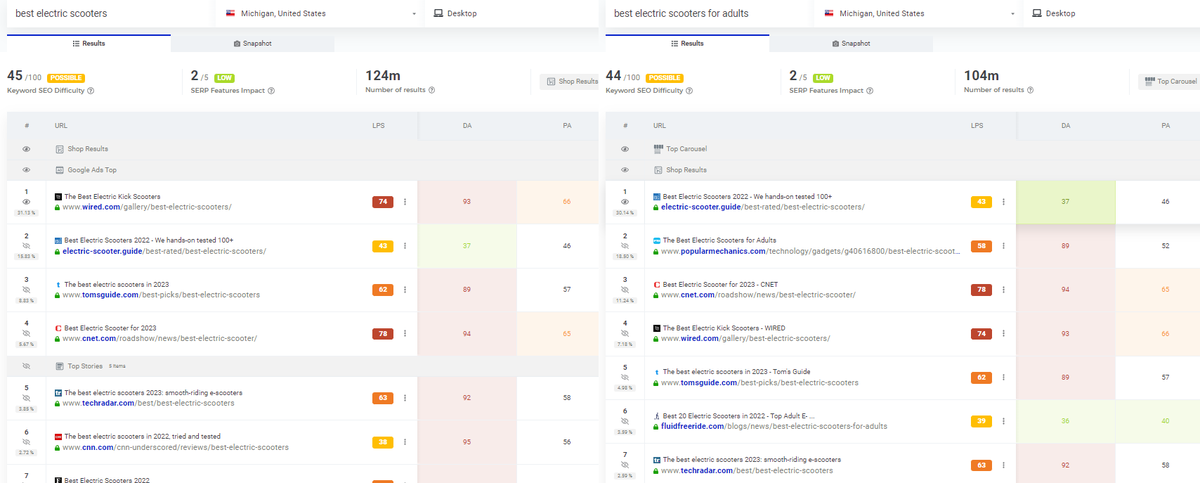Click the POSSIBLE difficulty badge in left panel

tap(66, 77)
